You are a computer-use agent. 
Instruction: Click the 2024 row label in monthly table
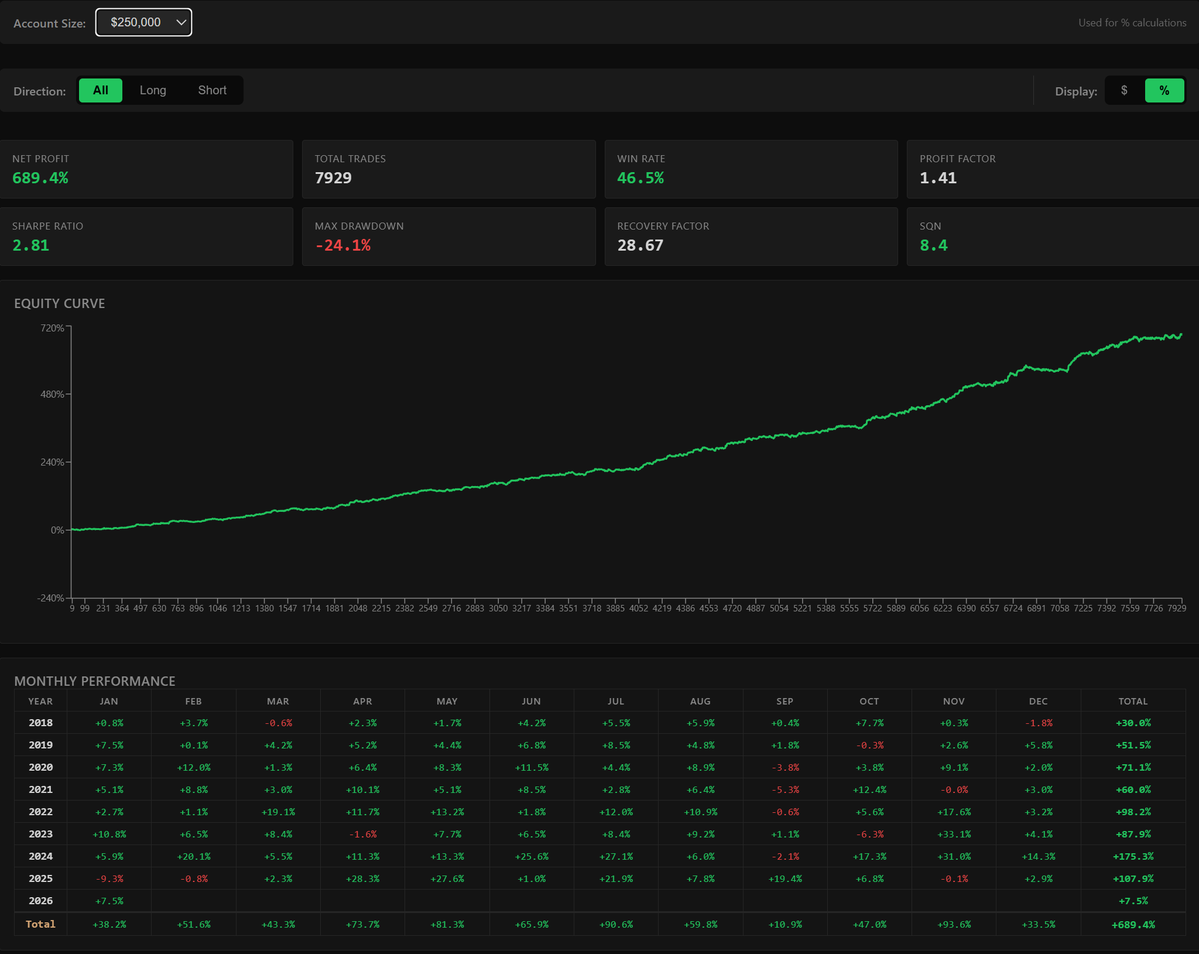point(41,856)
